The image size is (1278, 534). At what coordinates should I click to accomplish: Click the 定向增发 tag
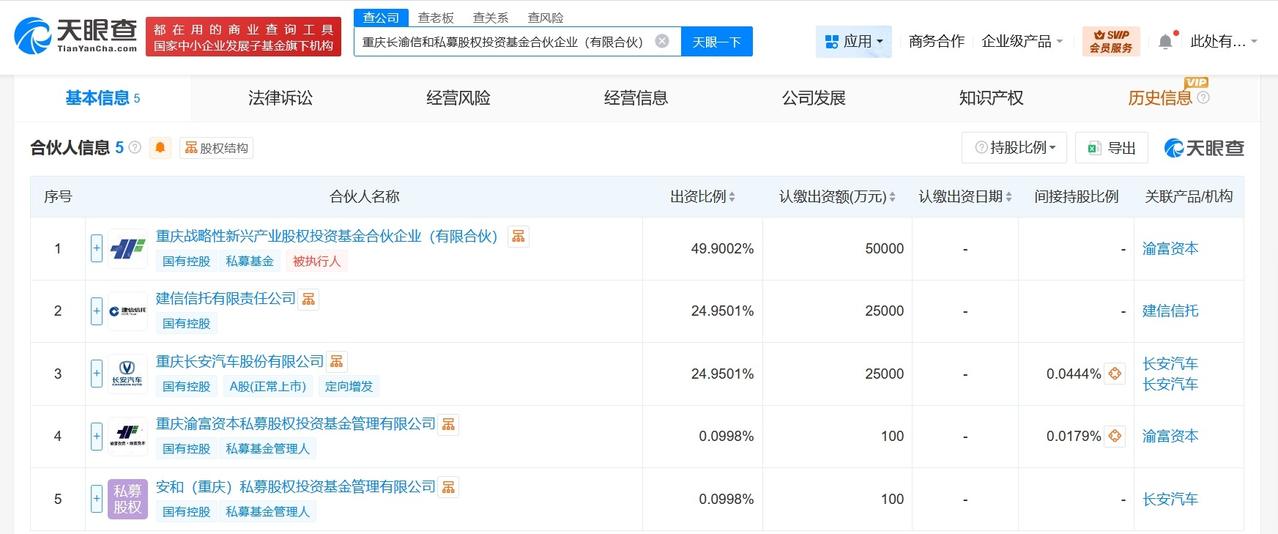pyautogui.click(x=349, y=386)
